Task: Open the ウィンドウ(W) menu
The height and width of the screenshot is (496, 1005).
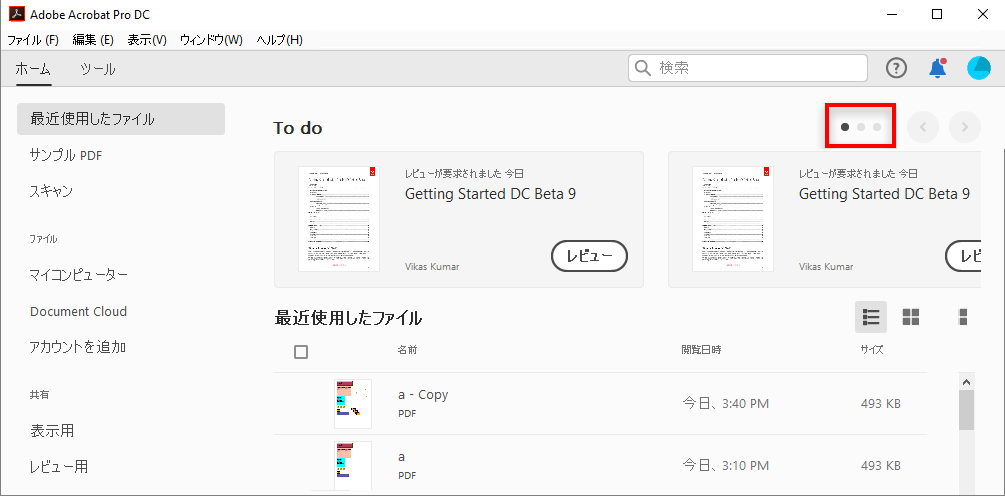Action: pos(211,40)
